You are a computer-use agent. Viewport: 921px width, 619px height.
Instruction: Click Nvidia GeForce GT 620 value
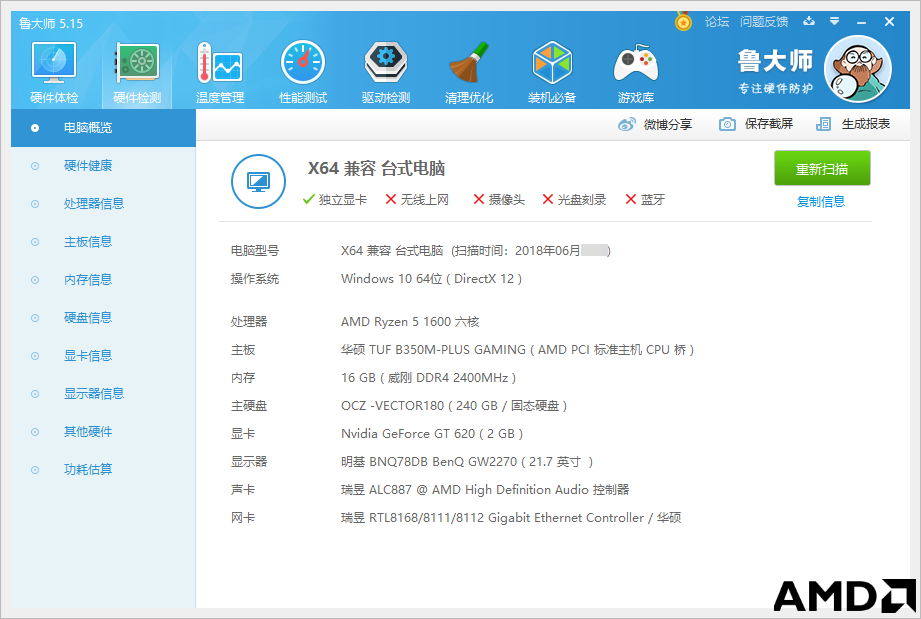432,434
